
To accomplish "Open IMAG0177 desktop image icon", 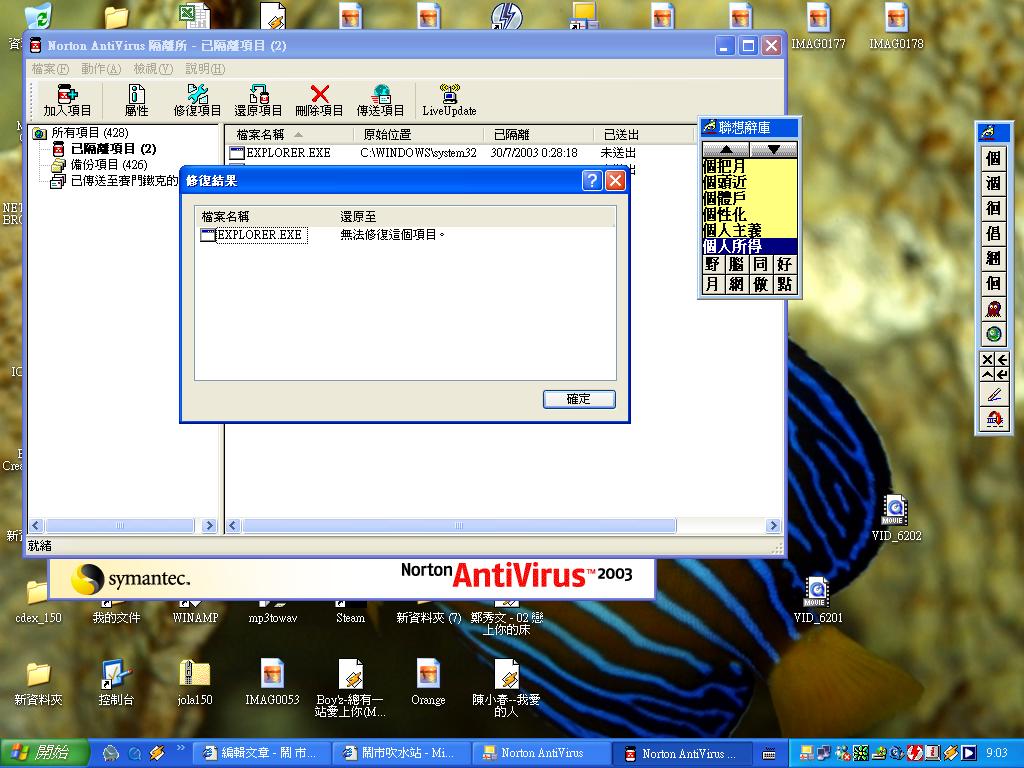I will click(x=818, y=26).
